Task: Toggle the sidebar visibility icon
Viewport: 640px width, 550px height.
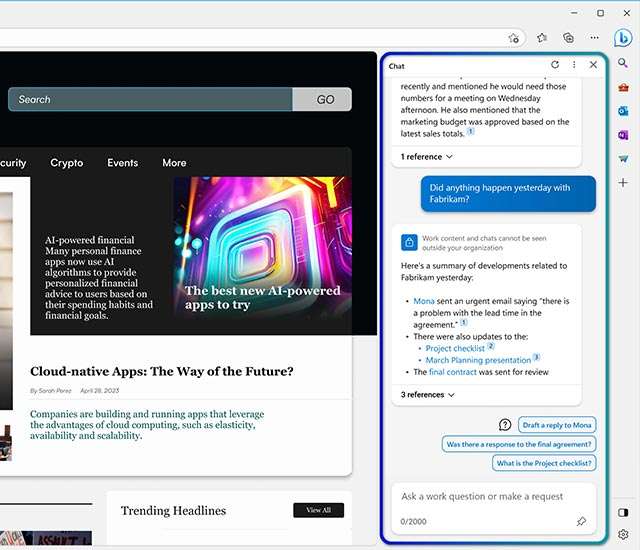Action: [x=623, y=511]
